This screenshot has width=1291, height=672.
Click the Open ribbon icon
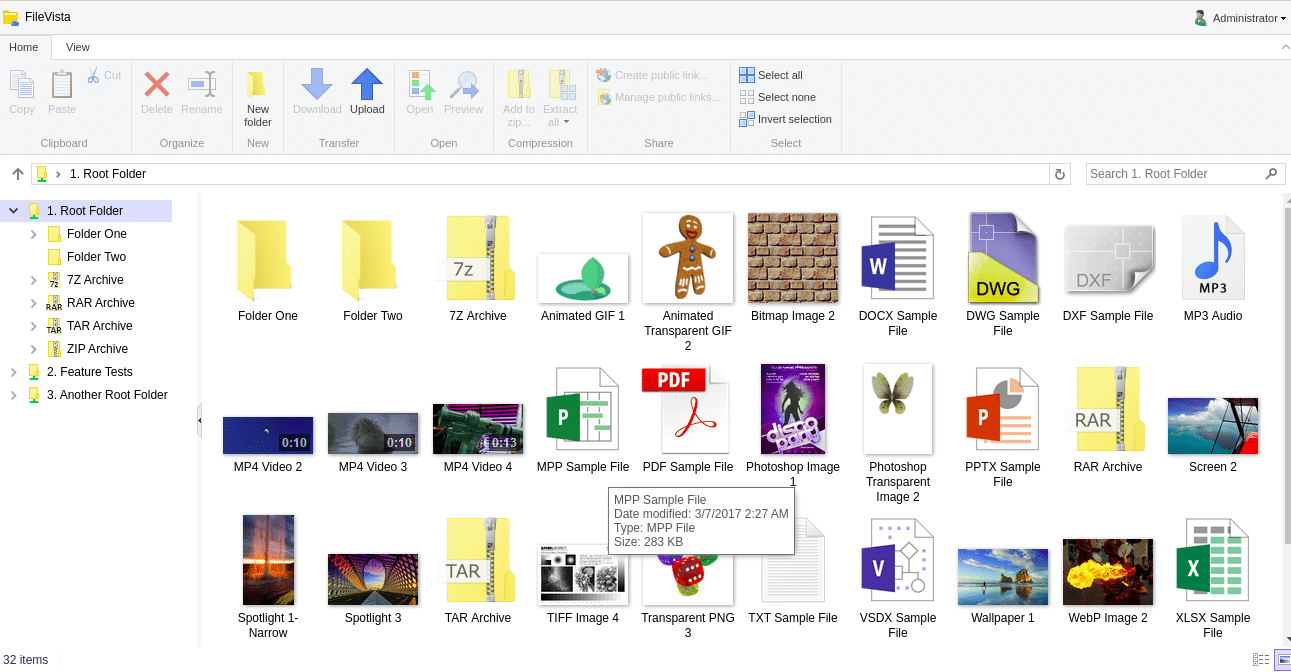420,84
